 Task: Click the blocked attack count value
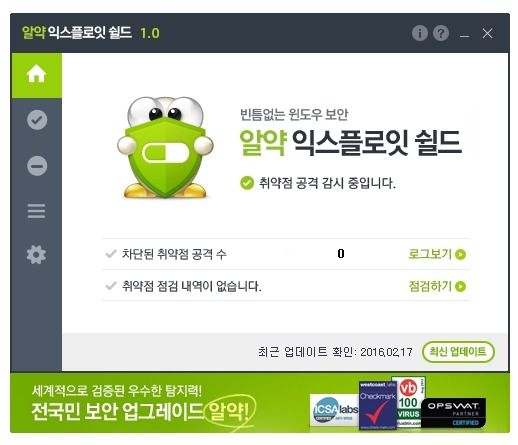(x=341, y=254)
